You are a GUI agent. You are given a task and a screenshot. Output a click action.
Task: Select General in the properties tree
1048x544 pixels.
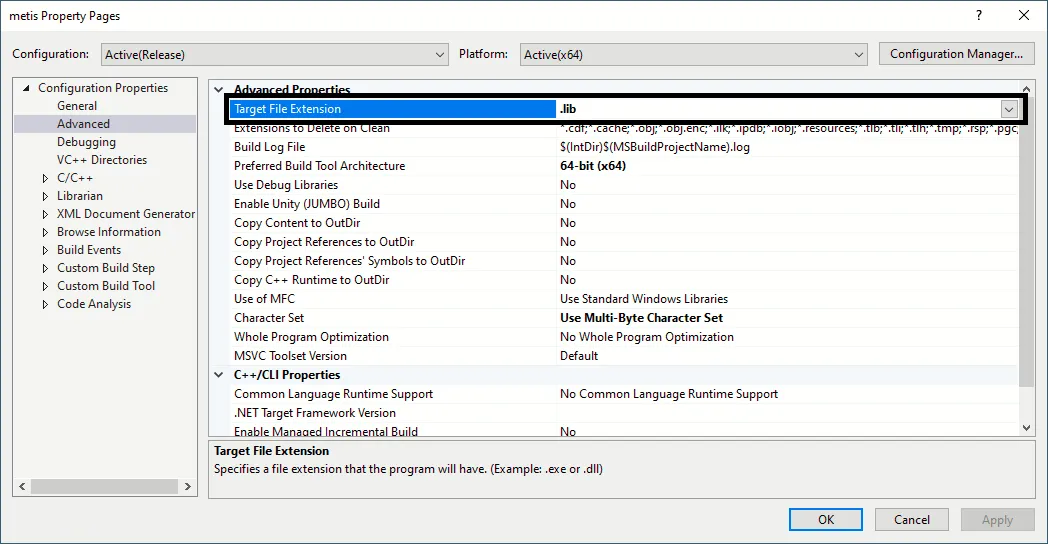tap(77, 106)
